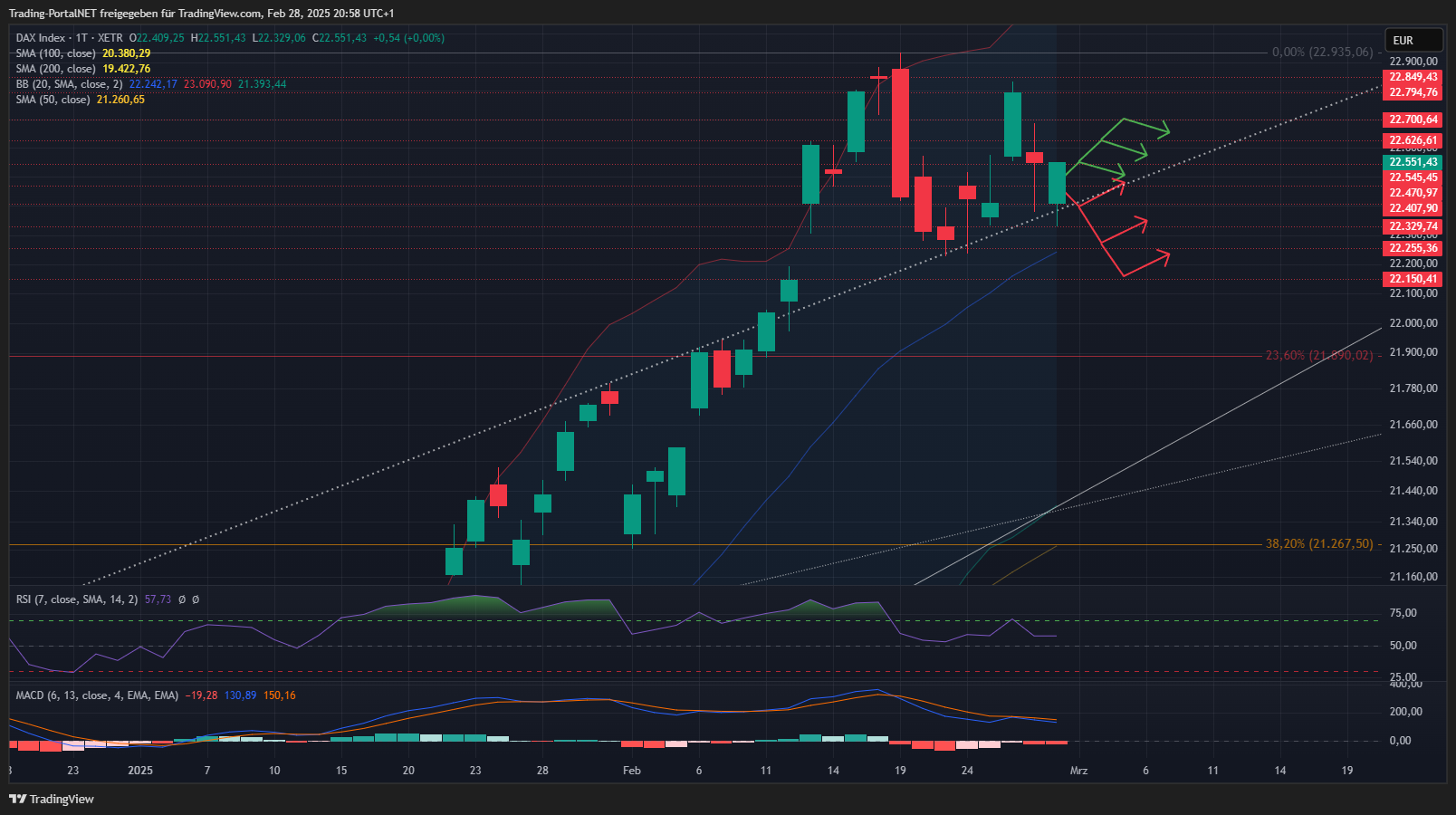Click the 22.000,00 tick on the price axis
This screenshot has width=1456, height=815.
[1413, 323]
